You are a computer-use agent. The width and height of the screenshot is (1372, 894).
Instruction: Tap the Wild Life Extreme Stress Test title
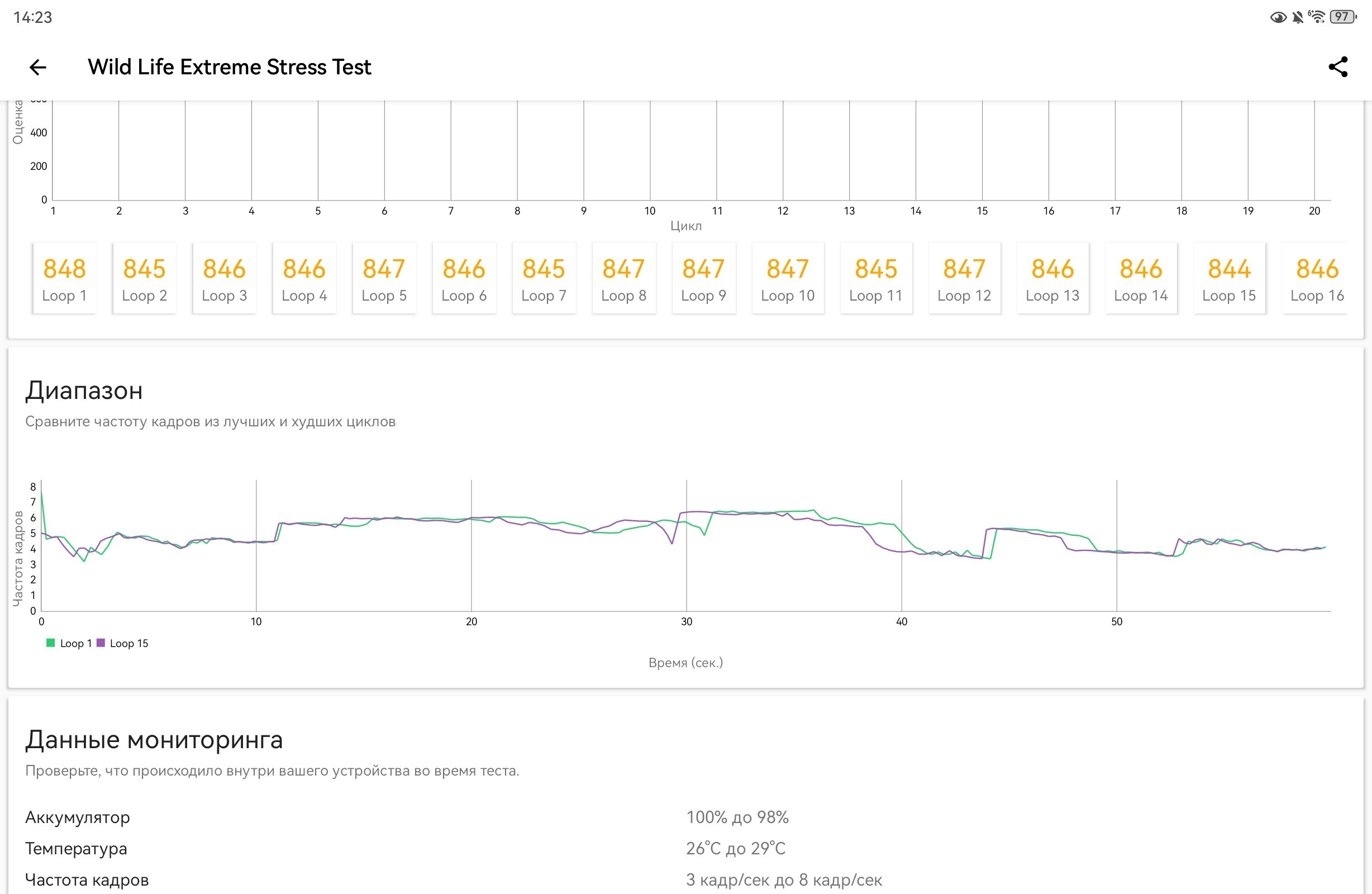[230, 67]
